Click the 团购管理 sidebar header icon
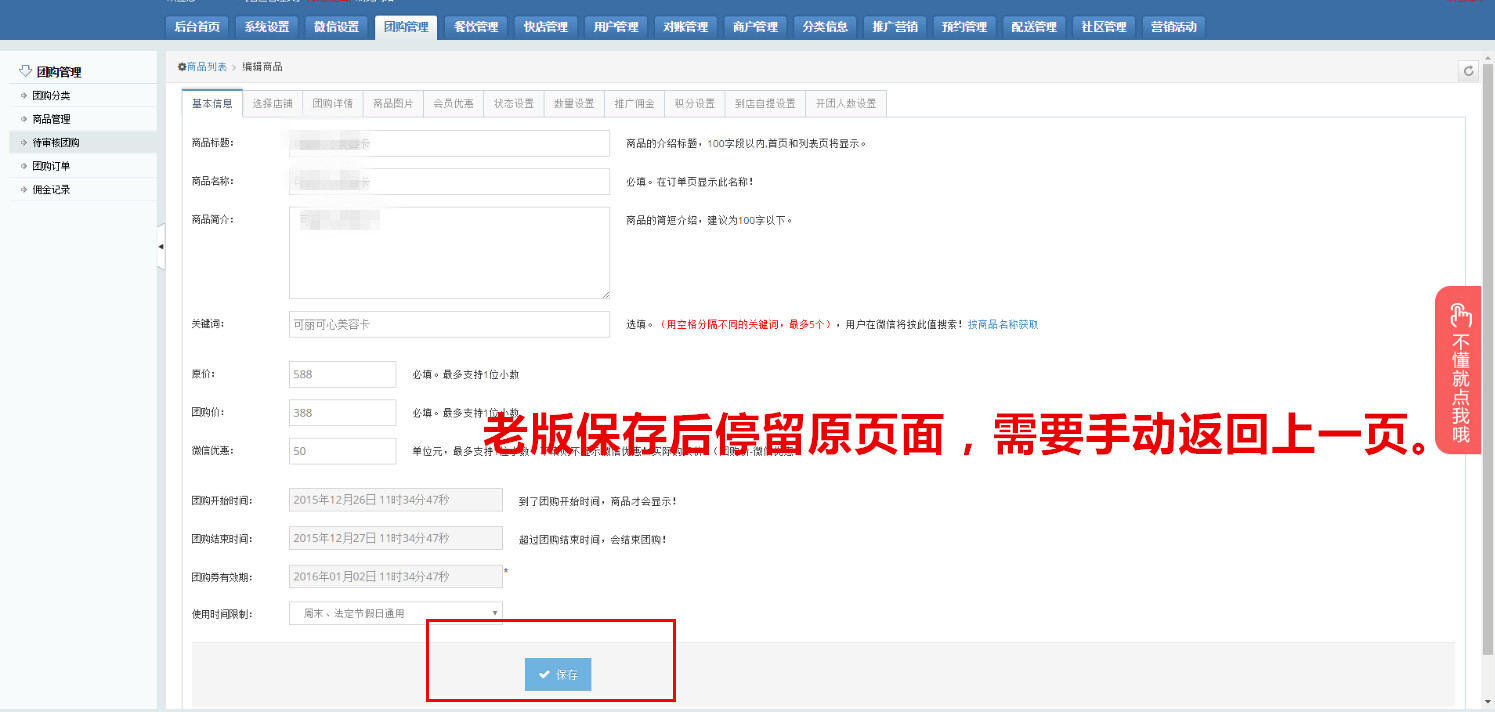The width and height of the screenshot is (1495, 712). 26,71
